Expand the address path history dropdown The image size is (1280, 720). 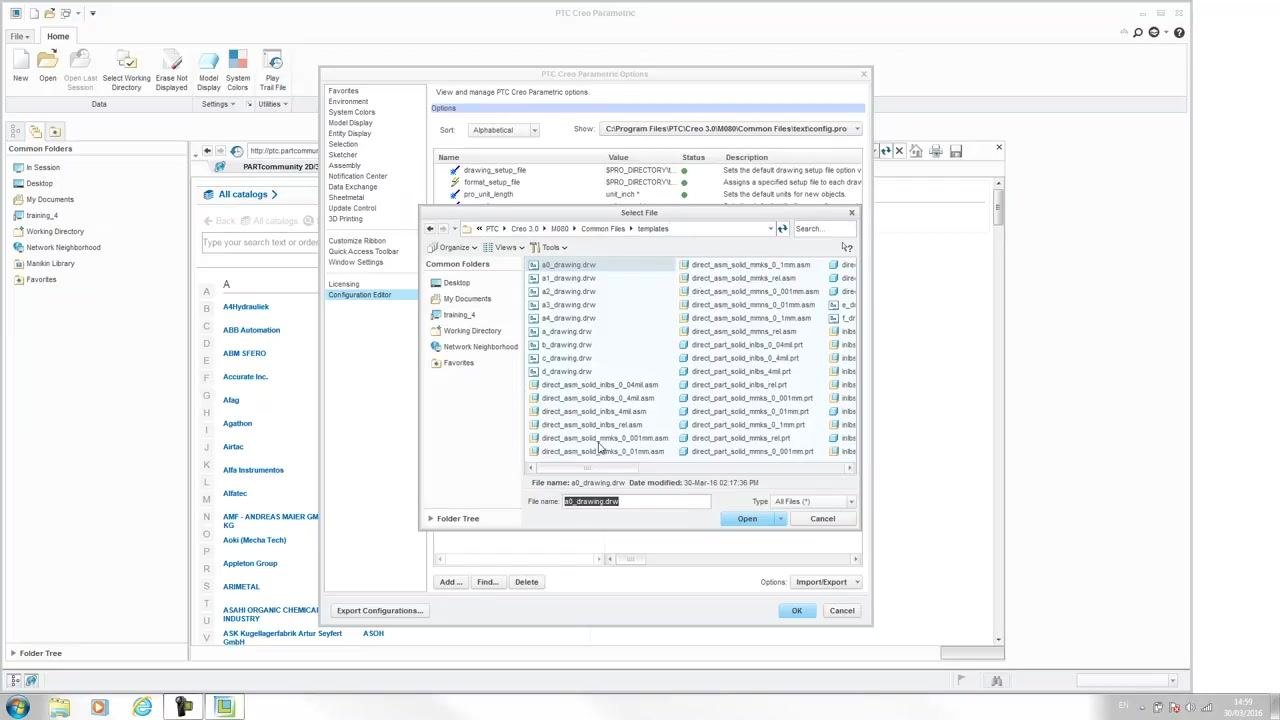click(770, 229)
